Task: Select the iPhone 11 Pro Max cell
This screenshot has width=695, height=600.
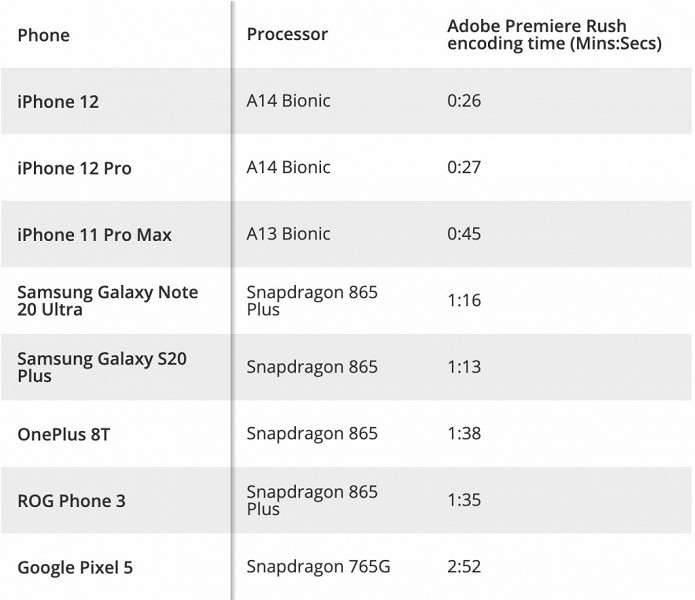Action: pyautogui.click(x=94, y=235)
